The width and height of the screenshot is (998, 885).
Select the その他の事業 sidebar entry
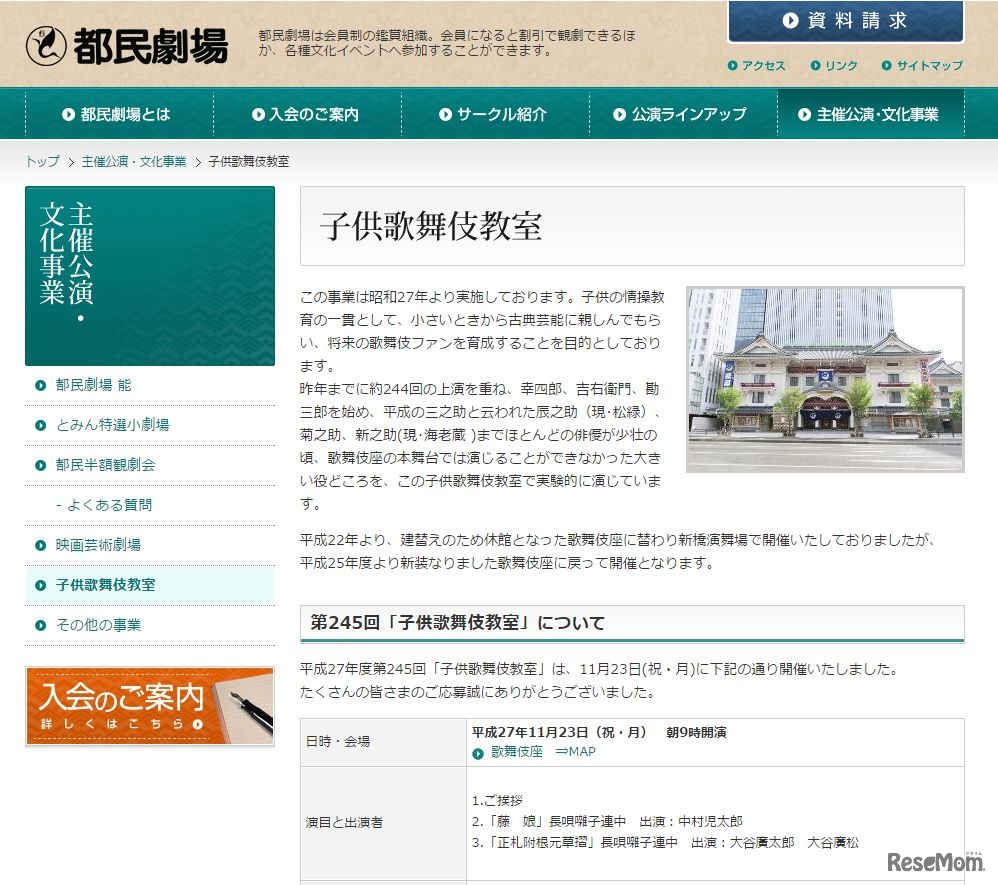point(101,624)
